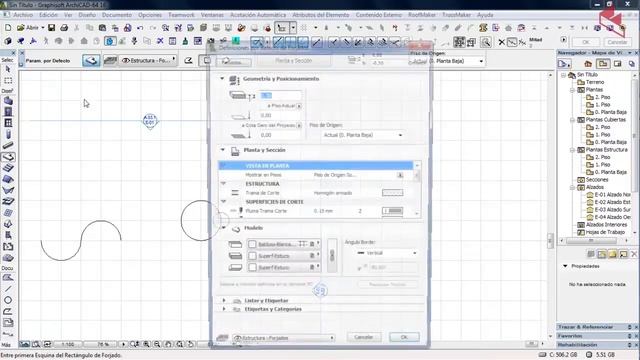Expand the Listar y Etiquetar section
The width and height of the screenshot is (640, 360).
tap(224, 300)
